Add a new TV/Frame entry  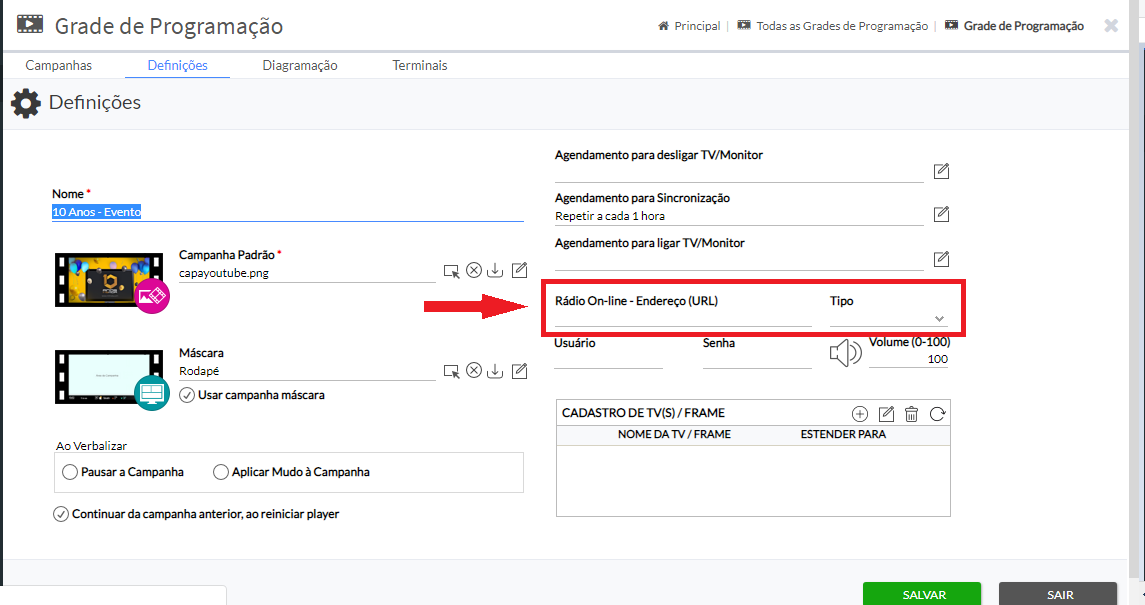[x=859, y=414]
